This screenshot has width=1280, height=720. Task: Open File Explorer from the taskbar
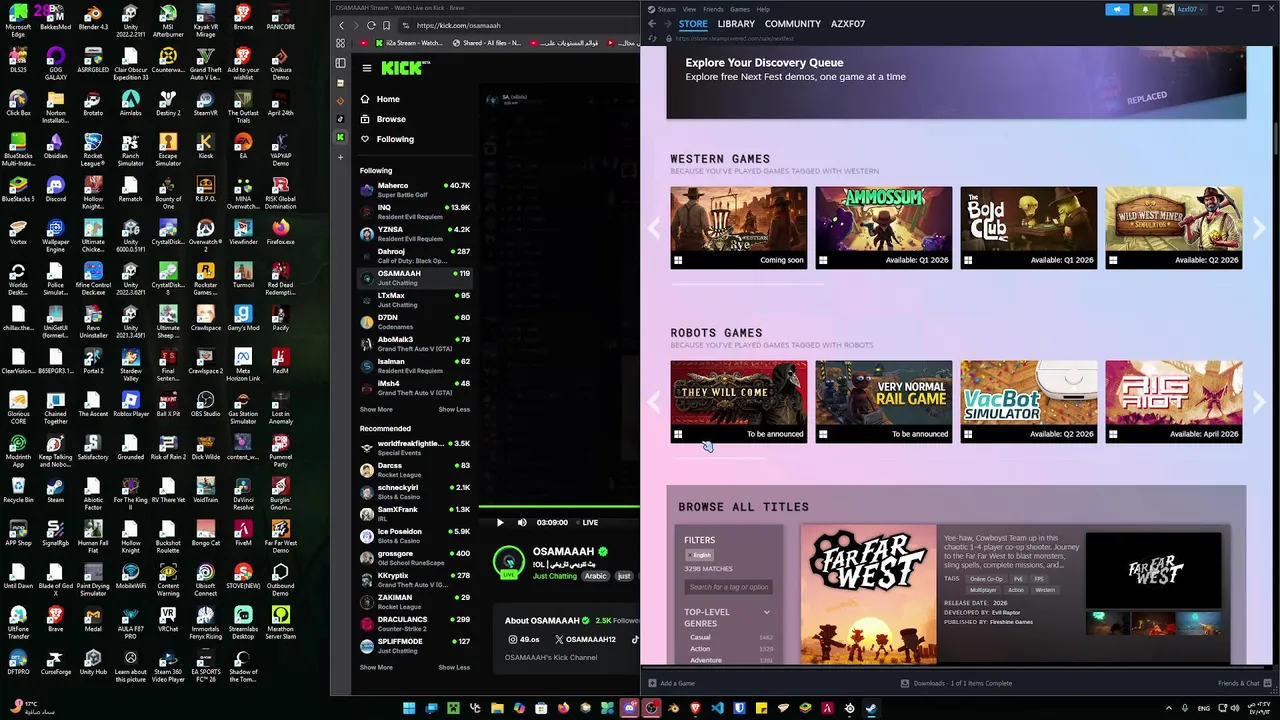(x=497, y=708)
